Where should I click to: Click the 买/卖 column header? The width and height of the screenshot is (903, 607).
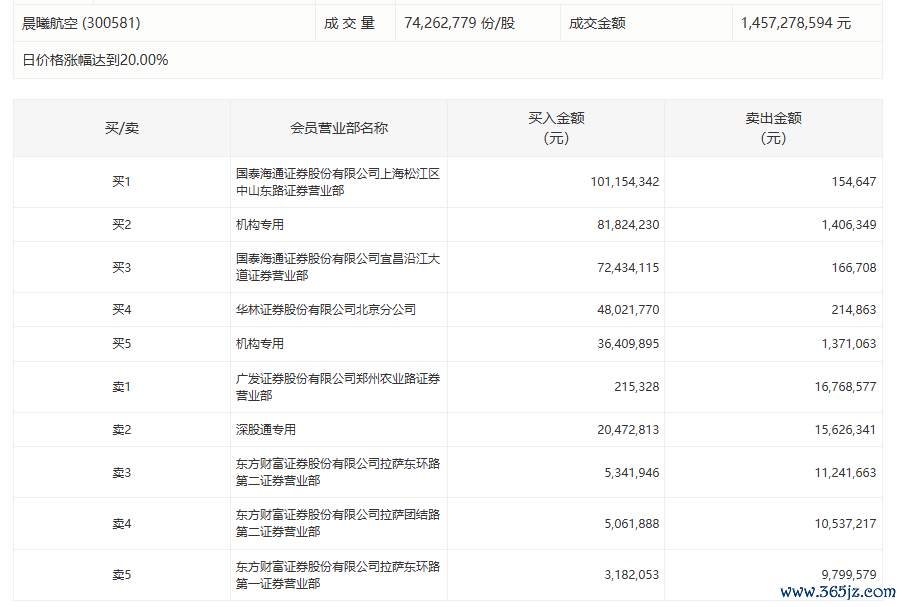[122, 128]
